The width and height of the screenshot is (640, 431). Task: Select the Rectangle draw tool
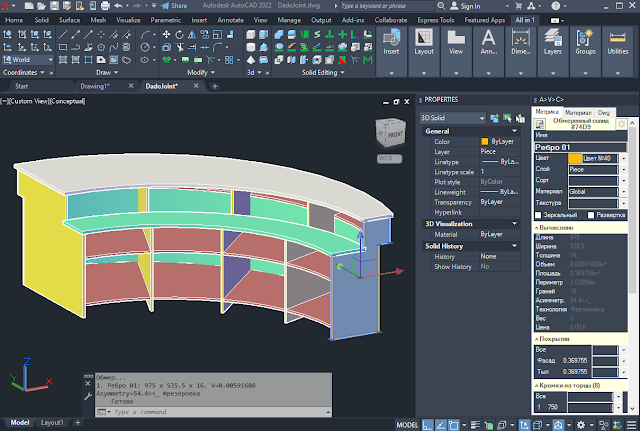(62, 47)
